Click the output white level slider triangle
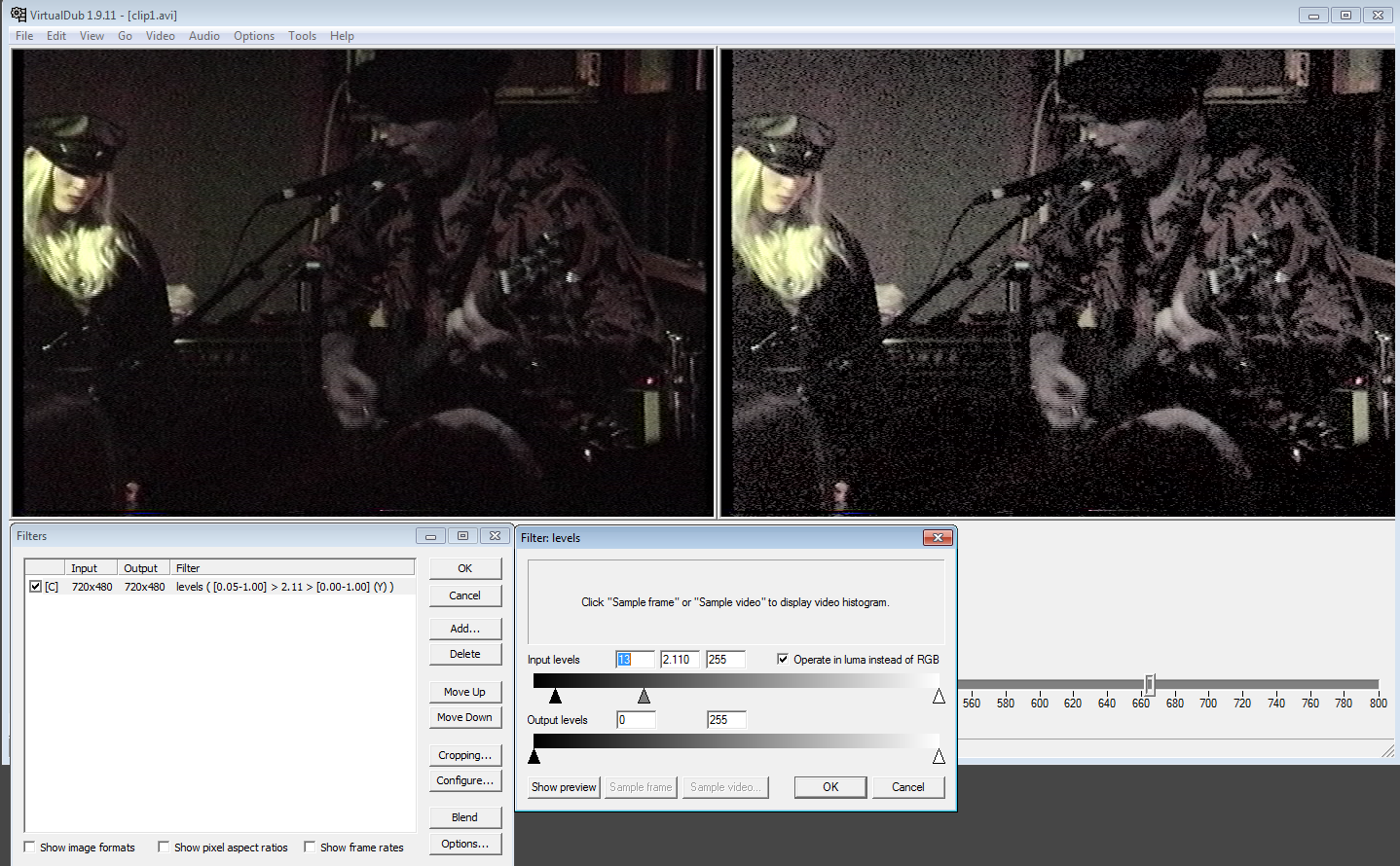 point(939,756)
